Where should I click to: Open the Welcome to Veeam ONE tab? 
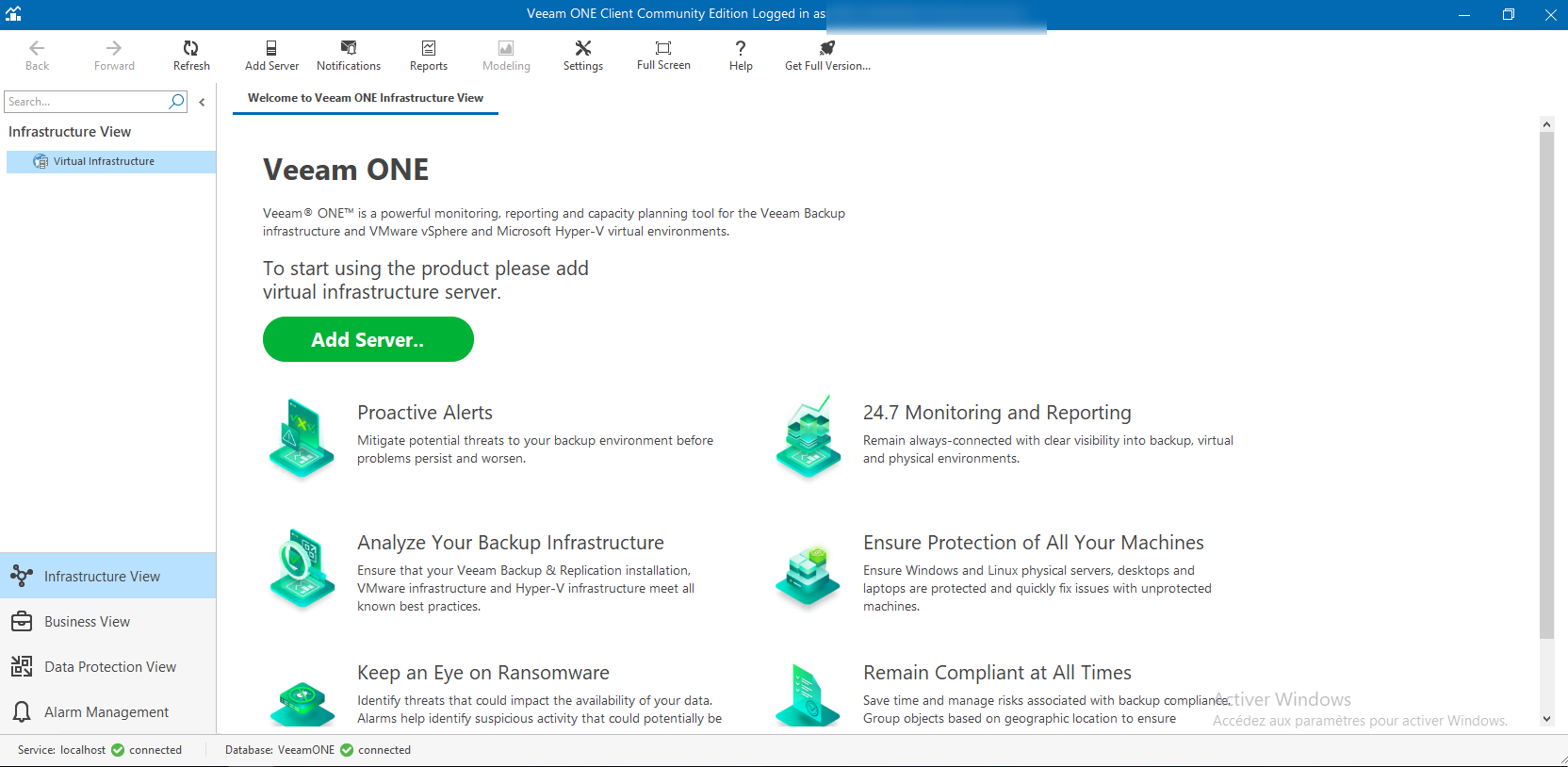pos(366,98)
